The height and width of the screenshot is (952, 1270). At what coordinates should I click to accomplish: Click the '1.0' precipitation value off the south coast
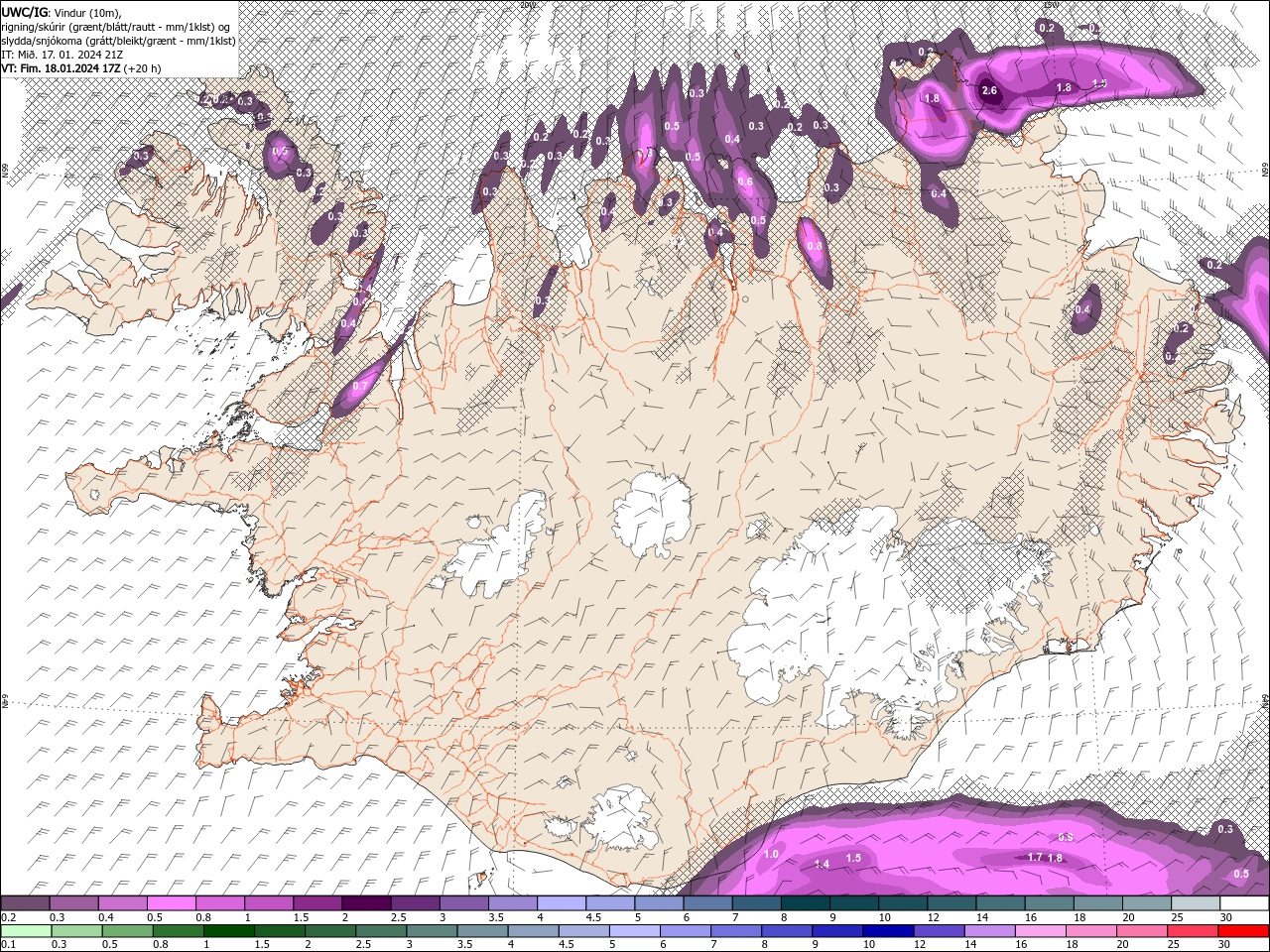pos(771,854)
